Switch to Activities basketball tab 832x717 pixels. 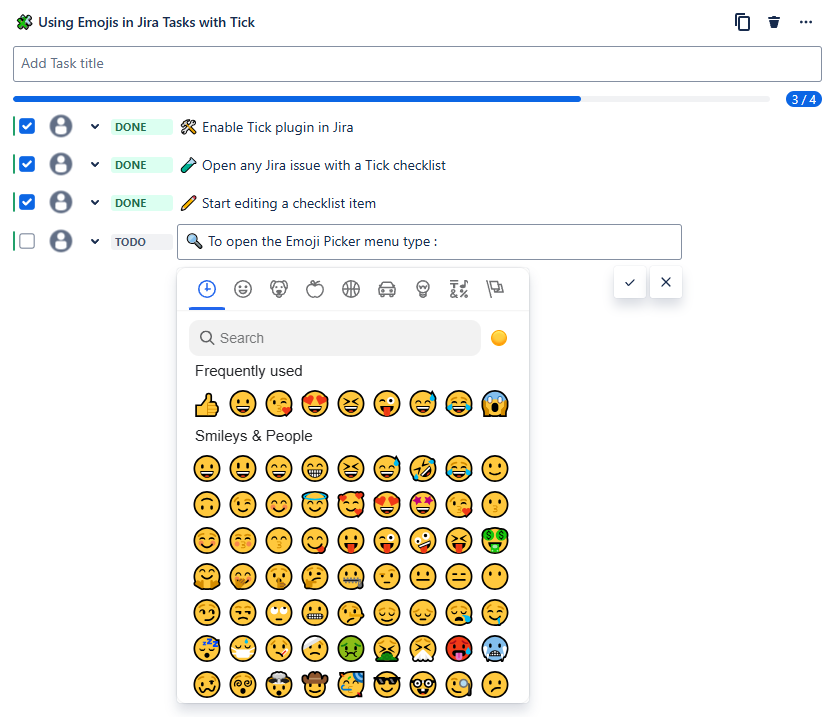click(351, 289)
